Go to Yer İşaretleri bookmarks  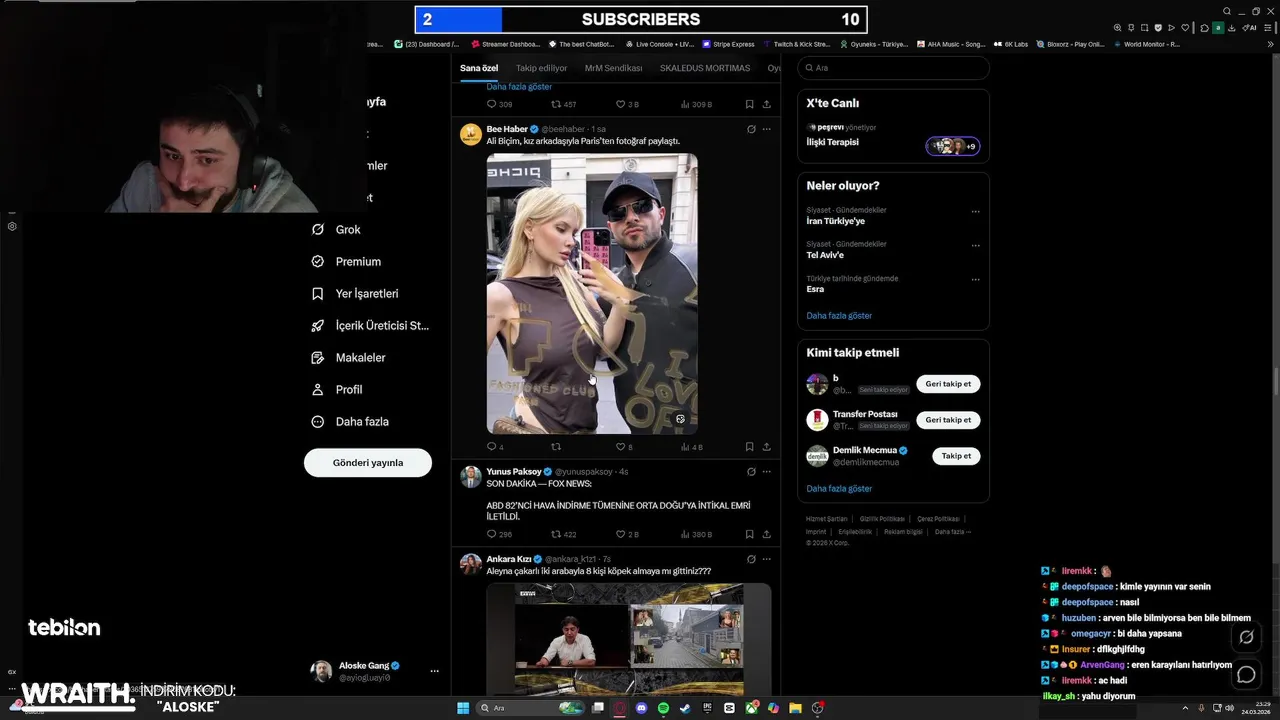pos(354,294)
